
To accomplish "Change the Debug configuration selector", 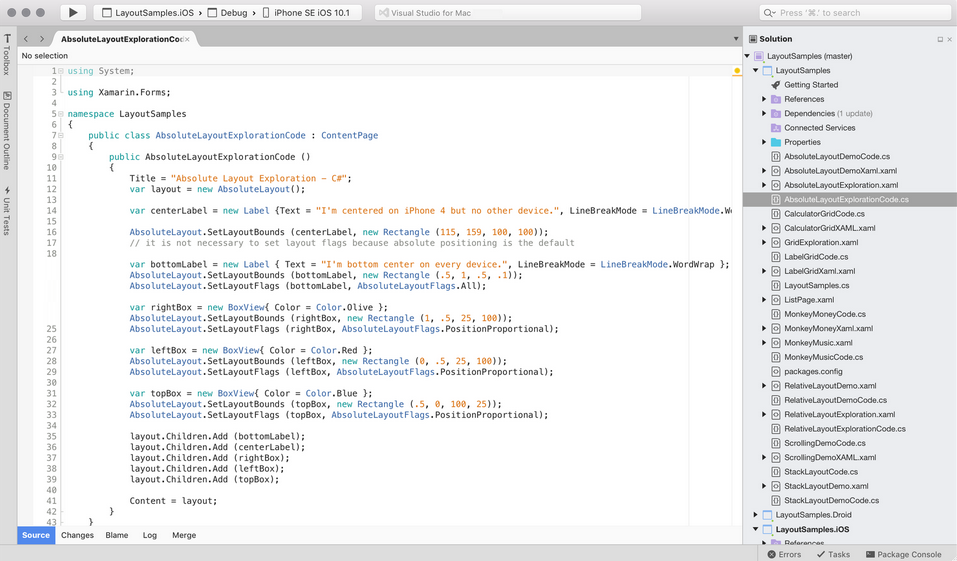I will 228,12.
